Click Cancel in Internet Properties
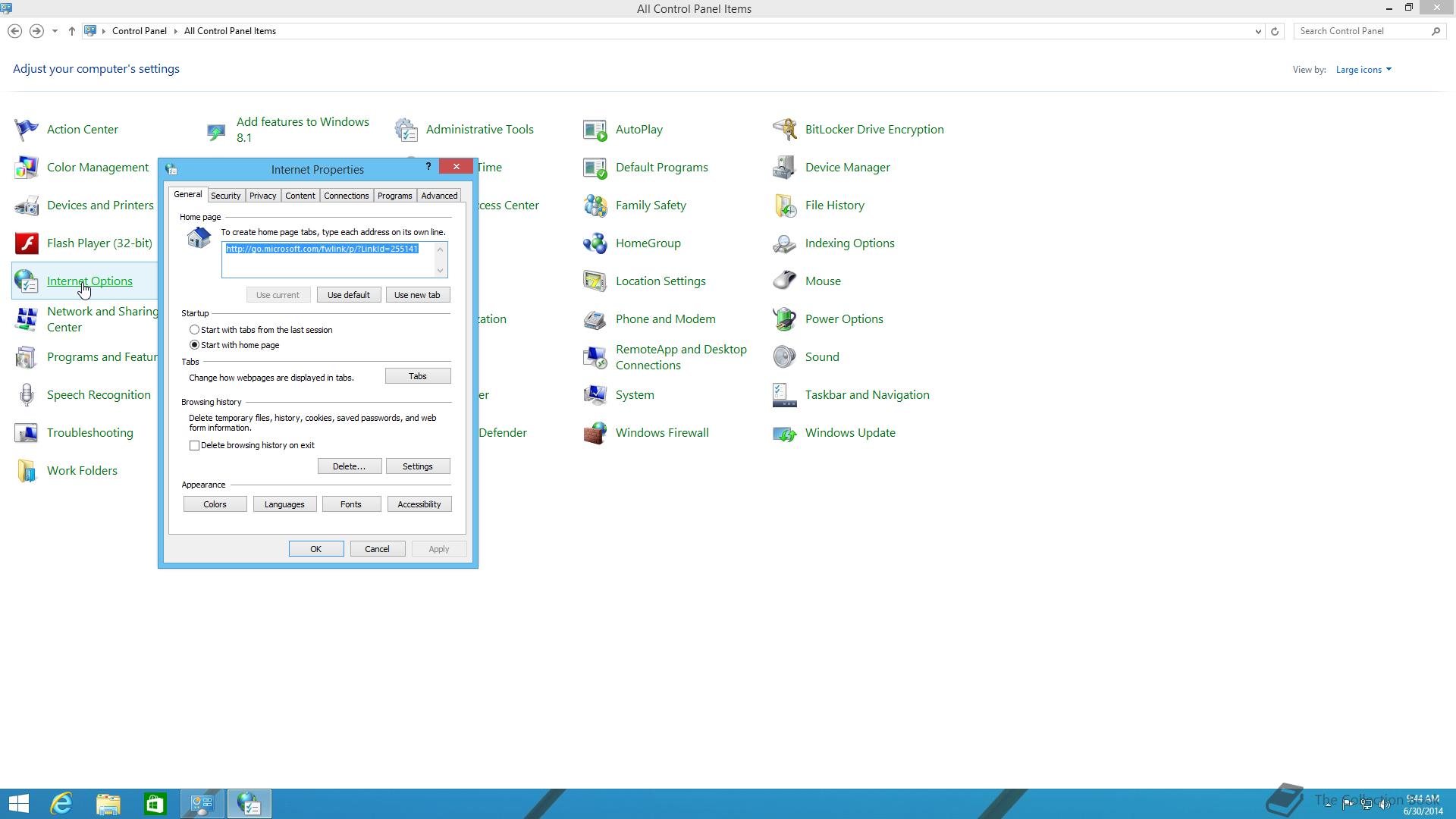 pos(378,549)
